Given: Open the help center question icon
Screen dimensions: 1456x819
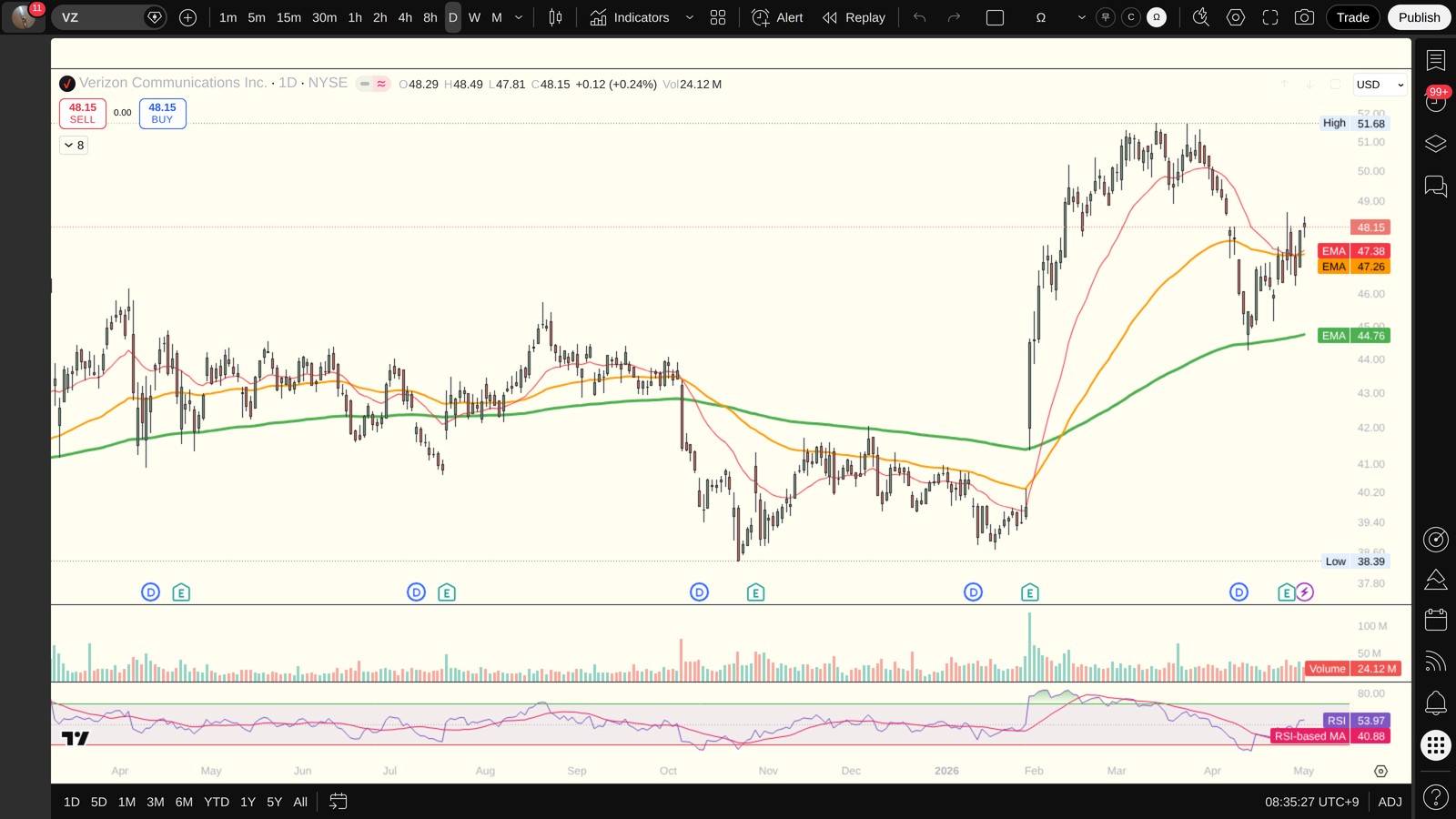Looking at the screenshot, I should (x=1436, y=798).
